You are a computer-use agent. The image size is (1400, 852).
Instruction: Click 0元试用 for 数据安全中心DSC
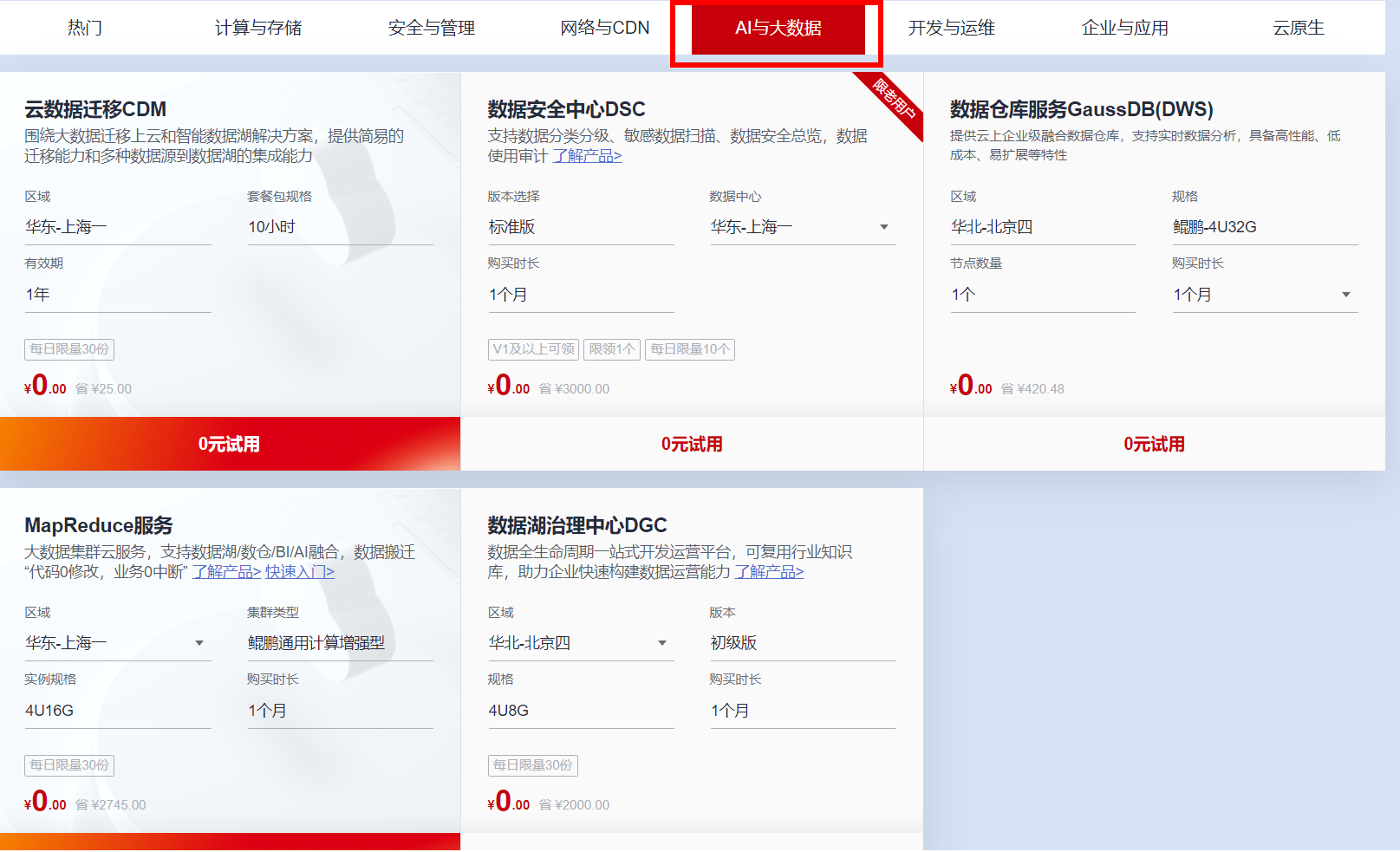pyautogui.click(x=691, y=443)
